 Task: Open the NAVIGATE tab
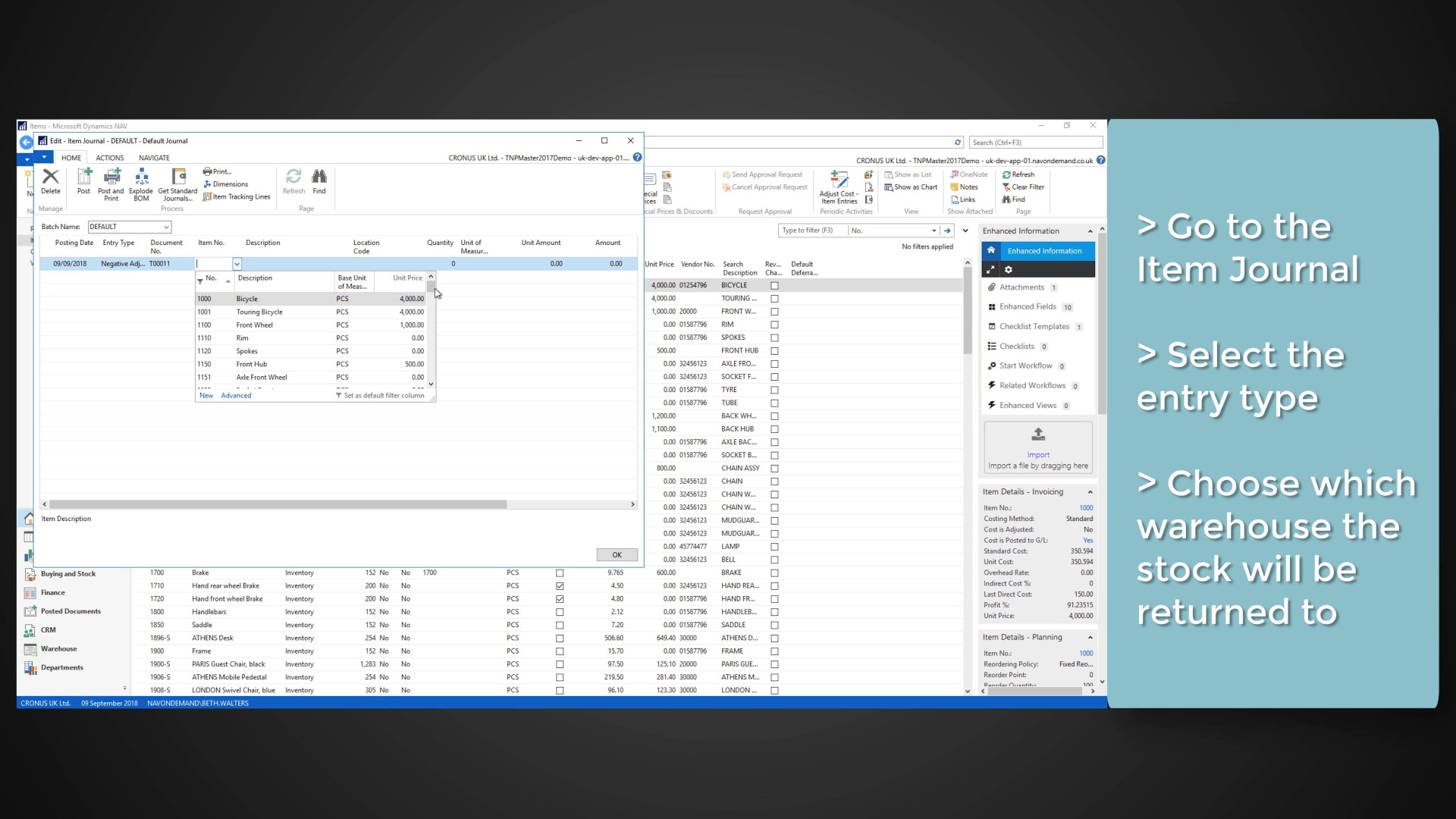click(x=154, y=157)
